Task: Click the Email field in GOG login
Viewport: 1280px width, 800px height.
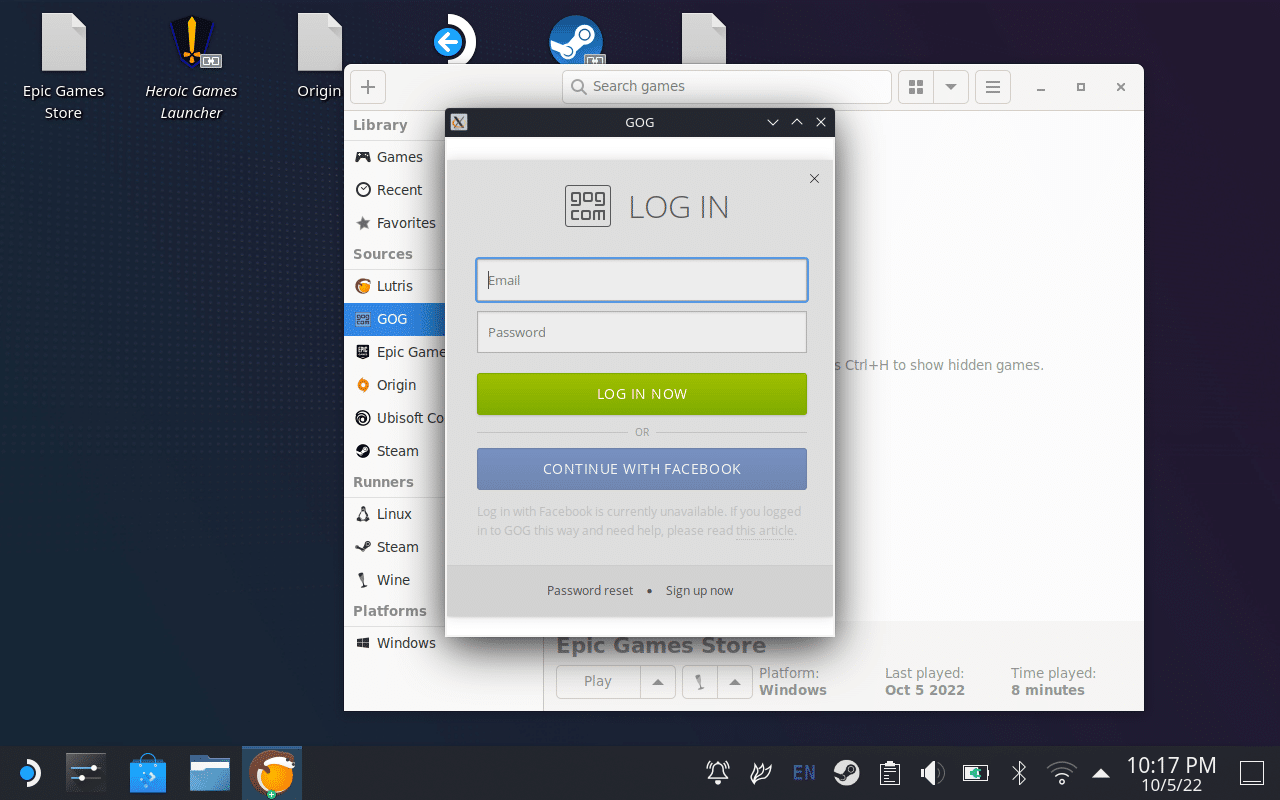Action: [642, 280]
